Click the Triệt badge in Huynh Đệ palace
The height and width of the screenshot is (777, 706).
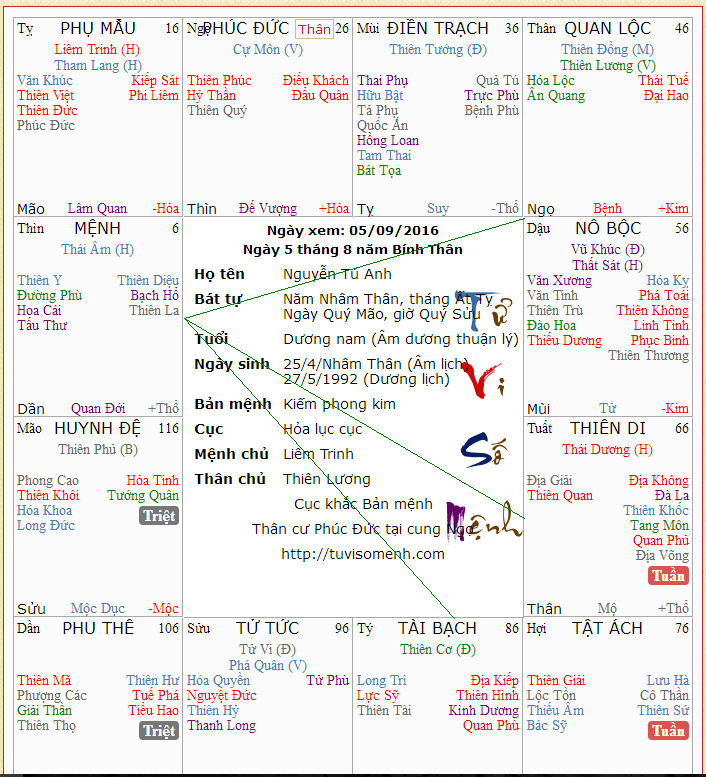tap(159, 516)
